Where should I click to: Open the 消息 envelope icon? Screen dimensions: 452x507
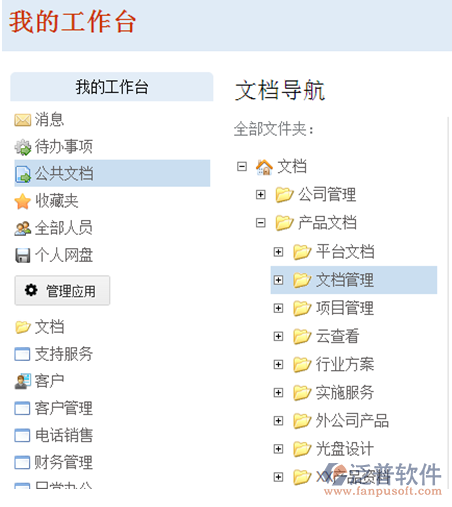[x=22, y=120]
